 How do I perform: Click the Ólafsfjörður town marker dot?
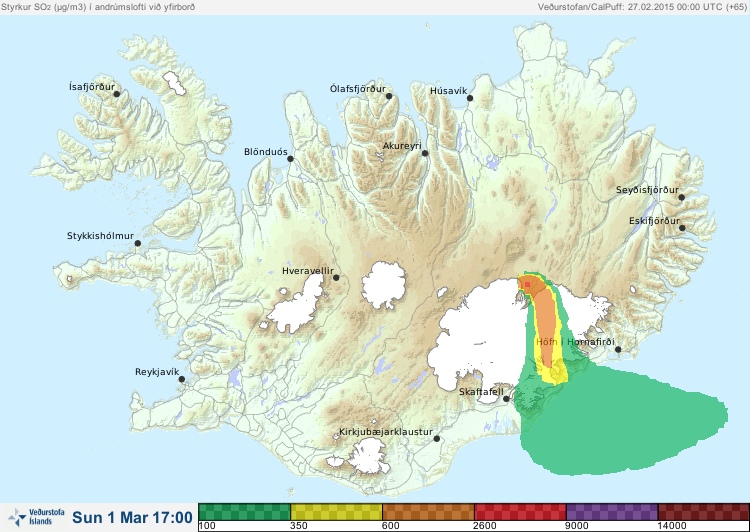[389, 96]
